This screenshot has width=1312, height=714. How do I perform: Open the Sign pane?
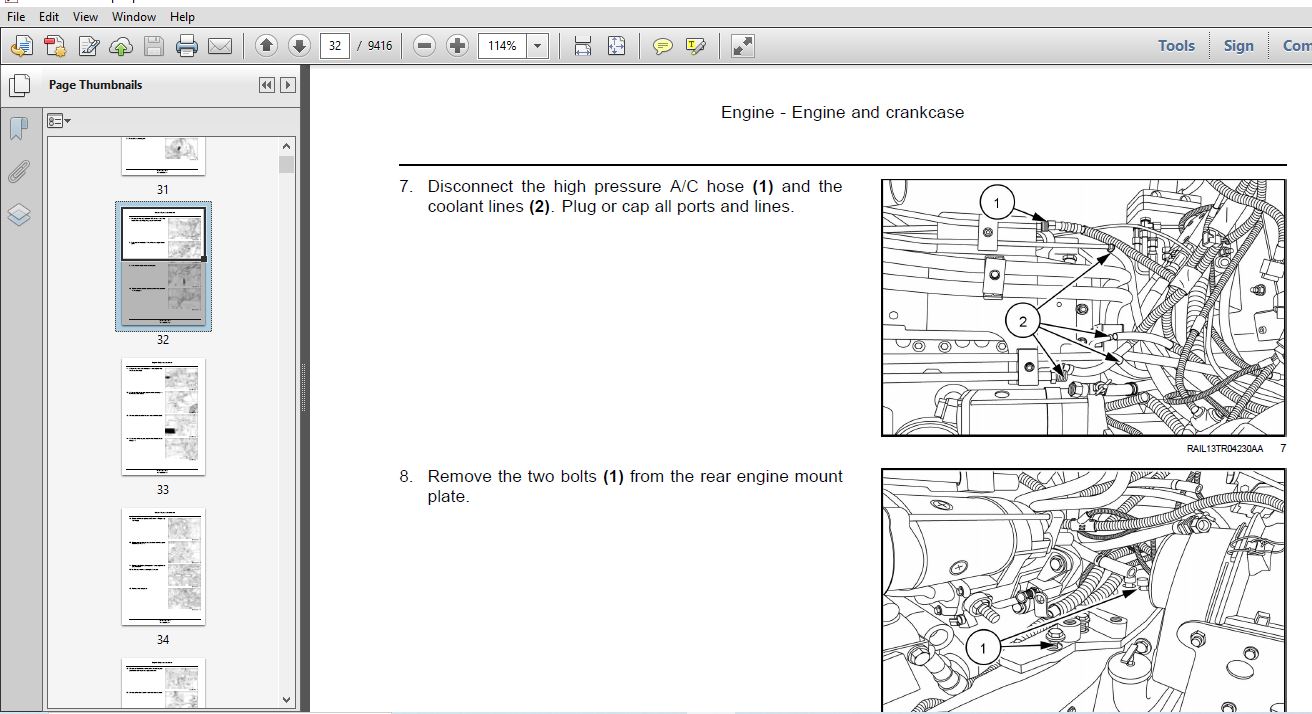pyautogui.click(x=1238, y=45)
